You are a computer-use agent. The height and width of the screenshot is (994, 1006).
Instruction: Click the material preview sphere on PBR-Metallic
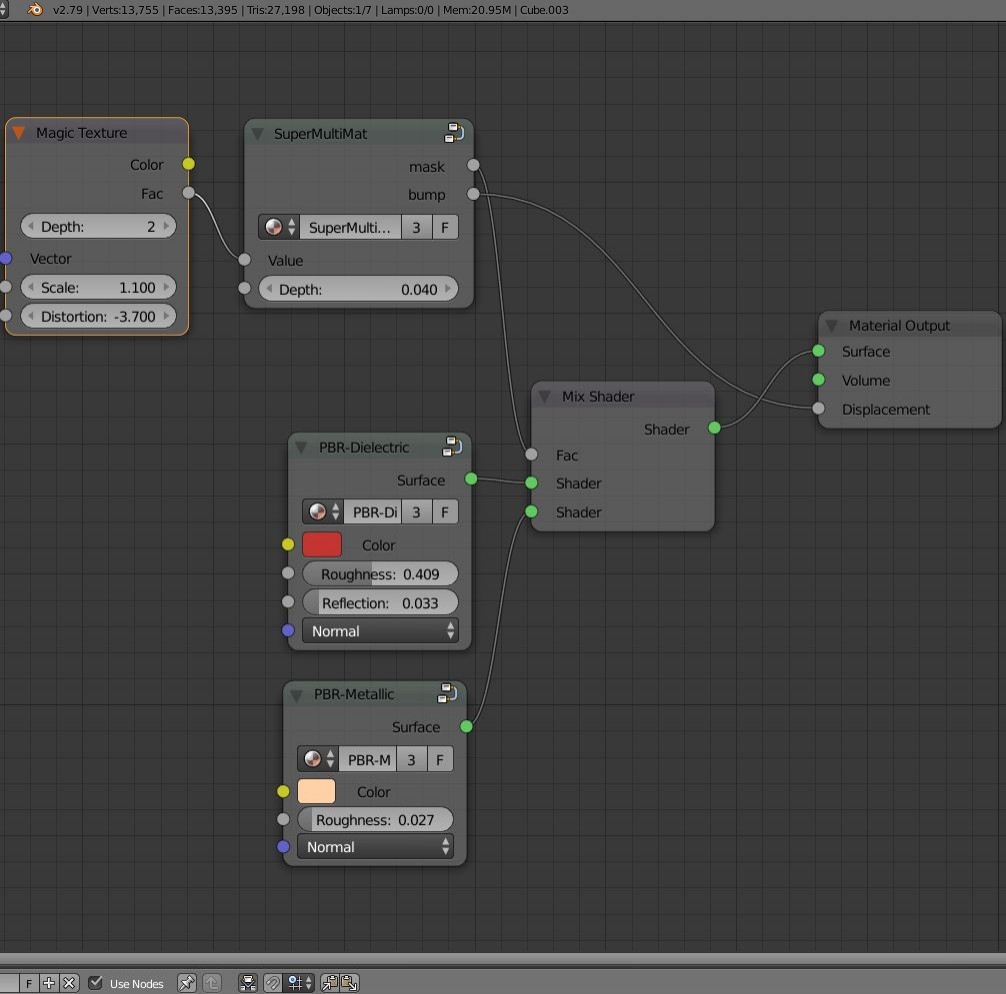pyautogui.click(x=313, y=759)
